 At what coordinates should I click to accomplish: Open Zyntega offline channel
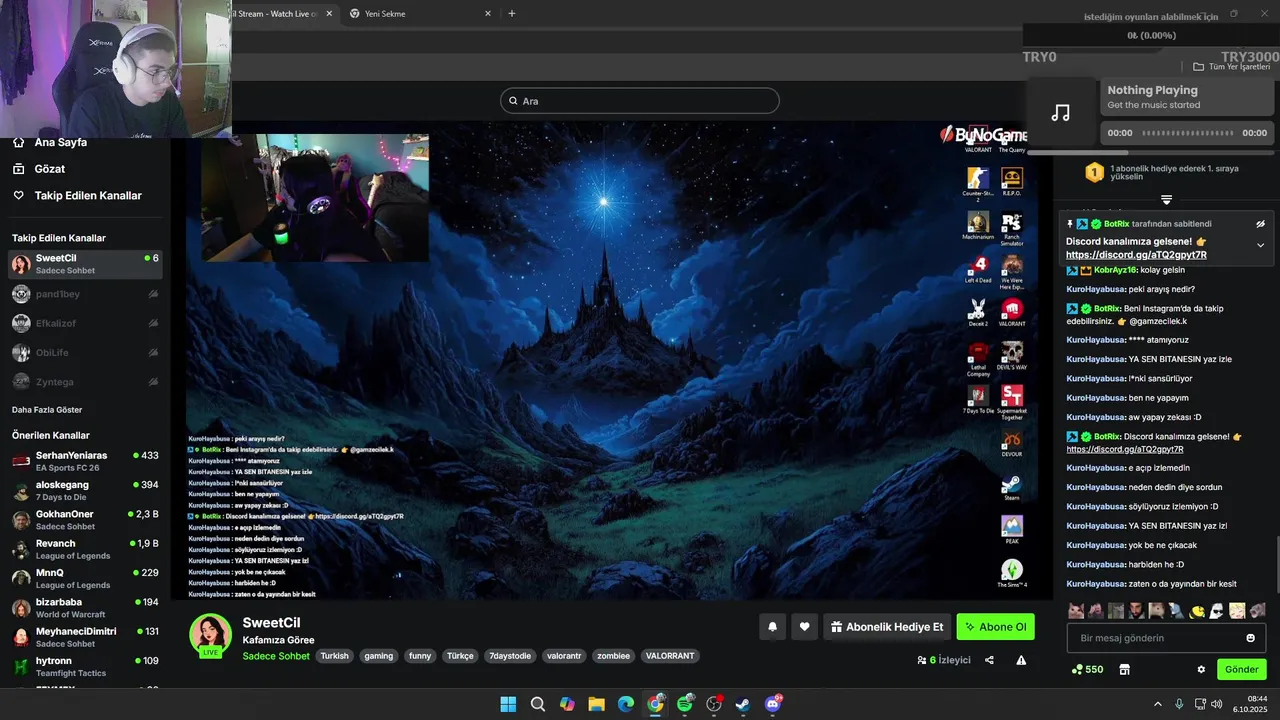pos(85,381)
